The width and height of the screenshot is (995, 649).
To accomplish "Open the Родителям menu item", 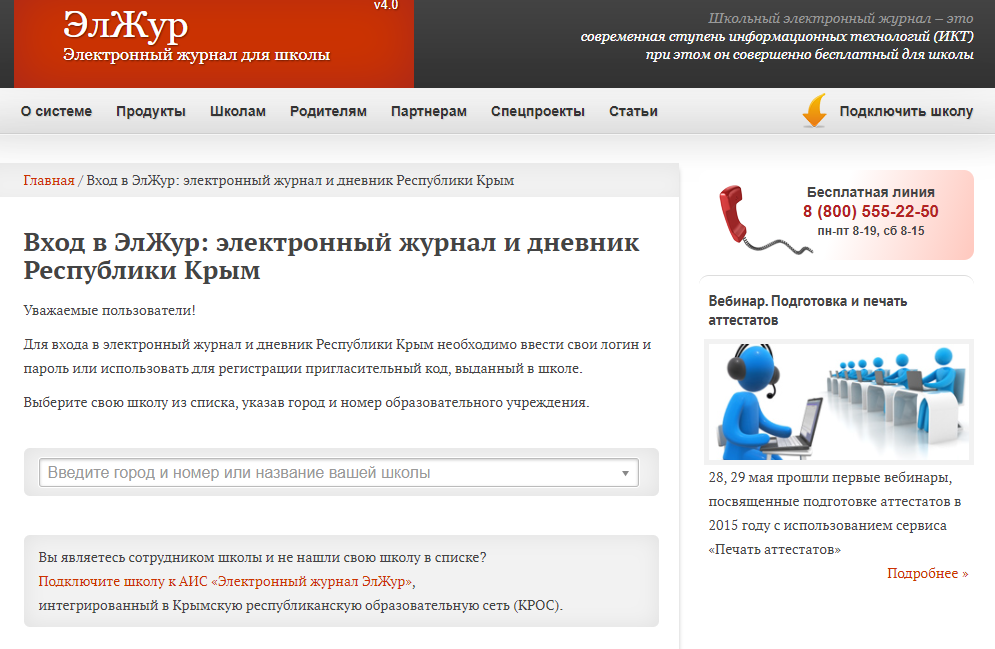I will [x=328, y=112].
